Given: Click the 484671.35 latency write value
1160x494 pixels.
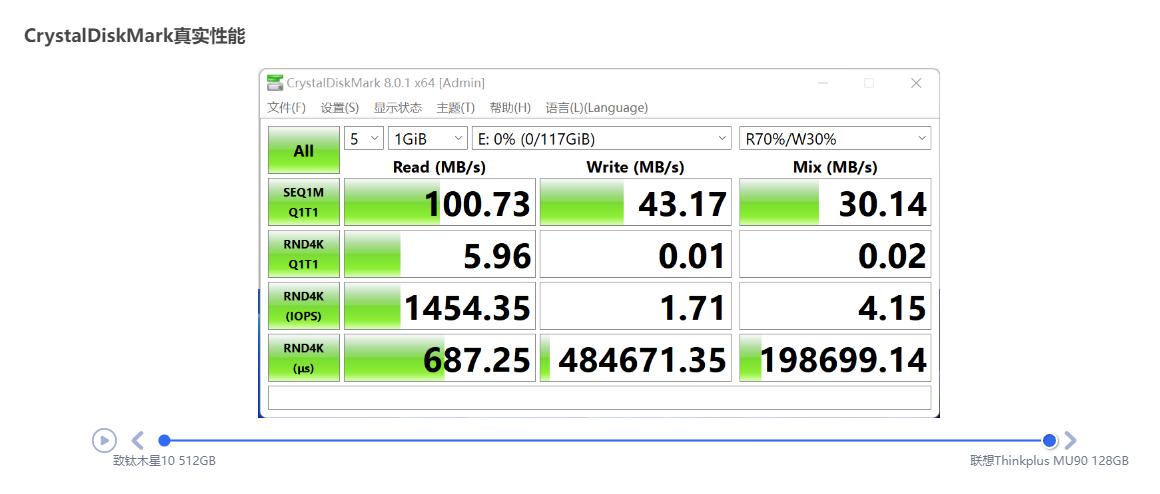Looking at the screenshot, I should pyautogui.click(x=635, y=358).
